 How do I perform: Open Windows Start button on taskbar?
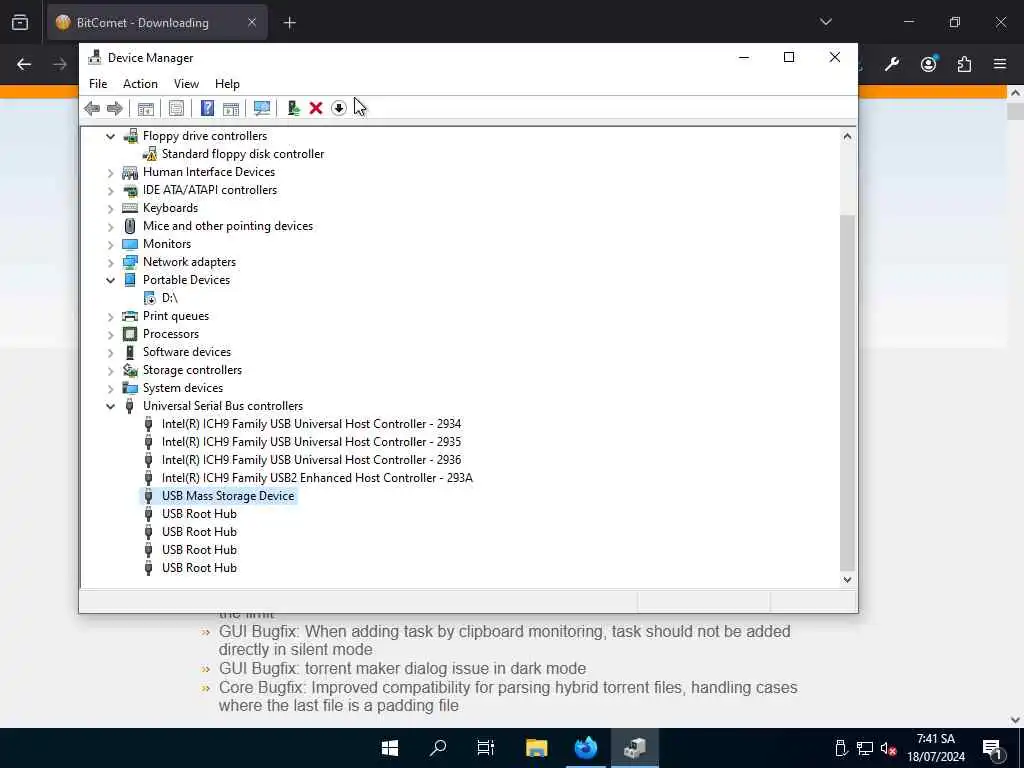click(390, 748)
